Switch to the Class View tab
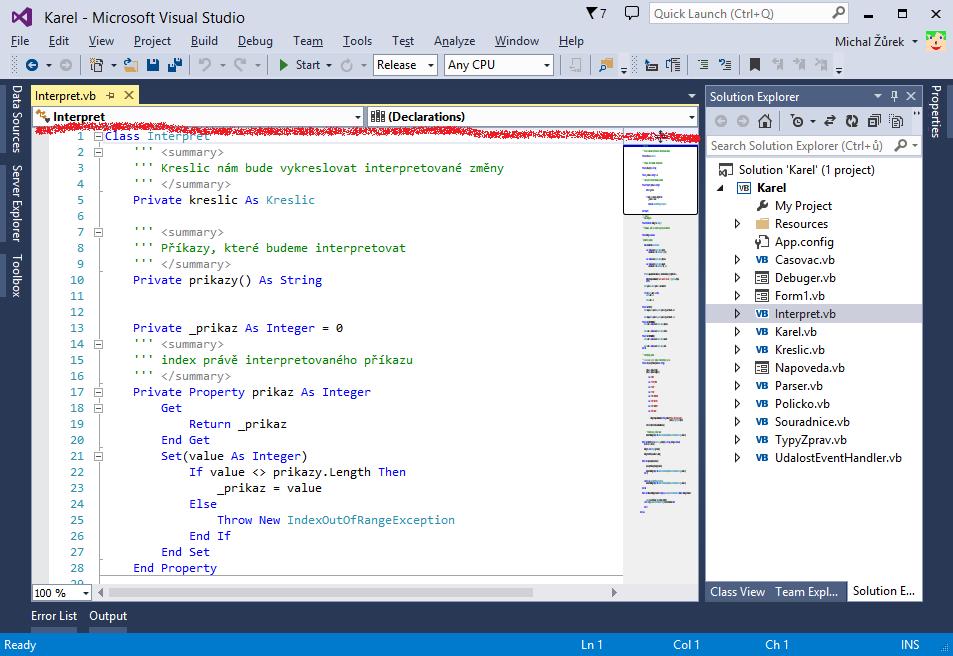The width and height of the screenshot is (953, 656). click(x=737, y=591)
